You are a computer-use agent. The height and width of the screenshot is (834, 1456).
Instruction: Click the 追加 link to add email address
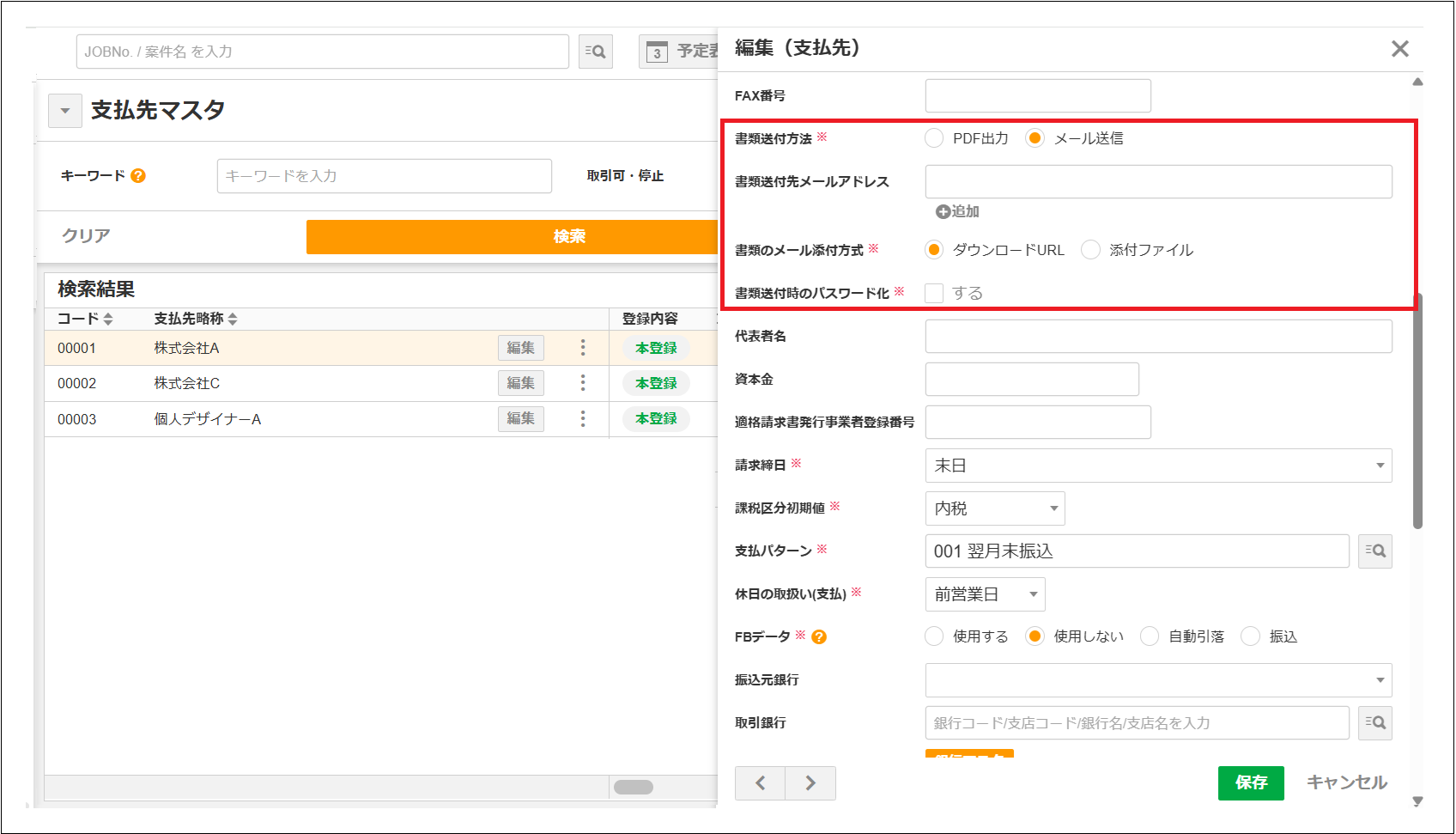(x=957, y=211)
